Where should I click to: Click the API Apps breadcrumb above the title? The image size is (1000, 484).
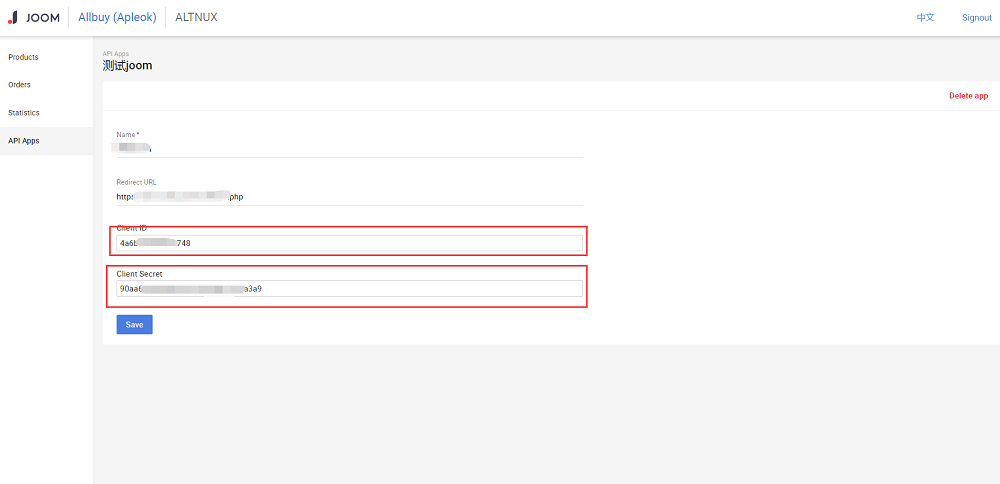115,53
